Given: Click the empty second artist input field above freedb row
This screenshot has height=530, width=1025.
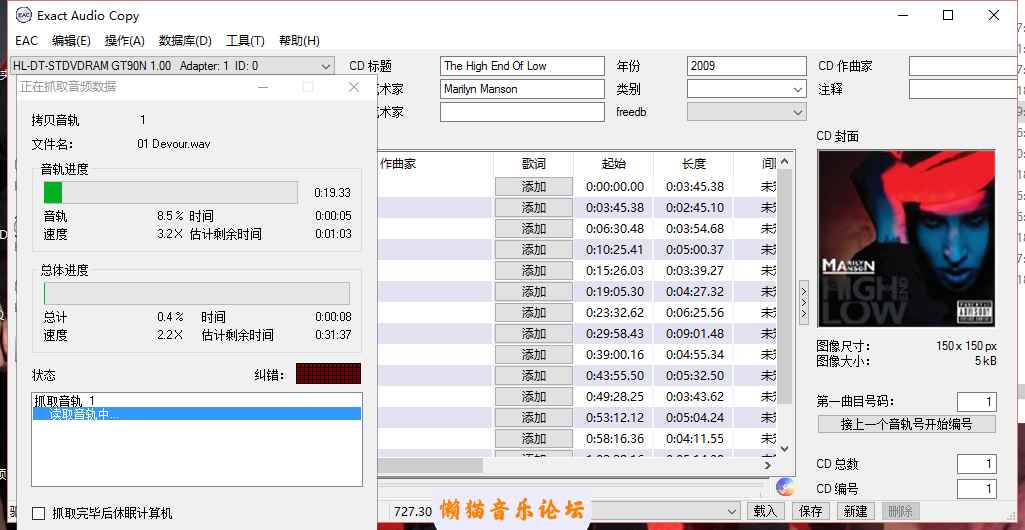Looking at the screenshot, I should [522, 112].
